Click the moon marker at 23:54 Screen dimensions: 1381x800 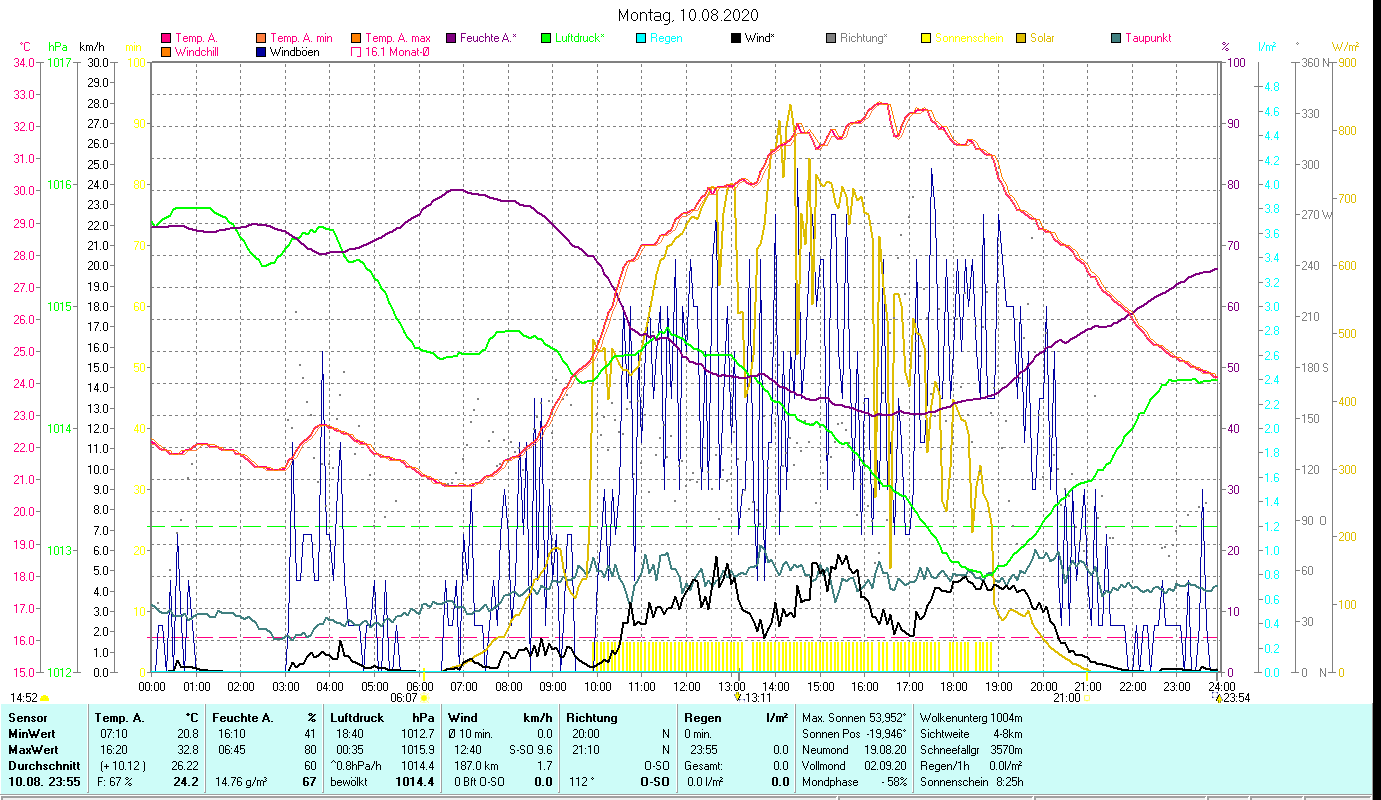(x=1219, y=698)
